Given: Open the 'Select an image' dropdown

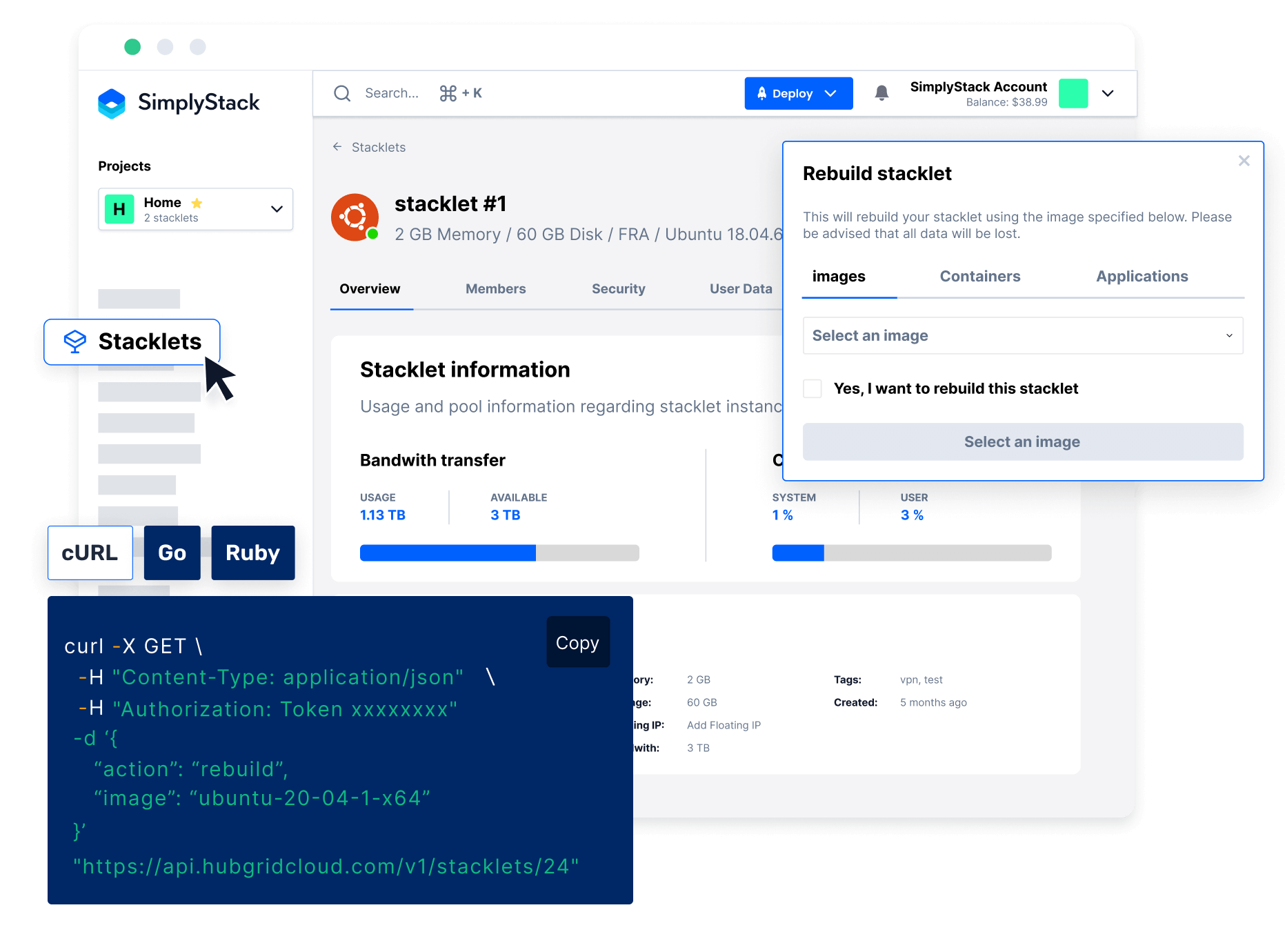Looking at the screenshot, I should click(x=1023, y=336).
